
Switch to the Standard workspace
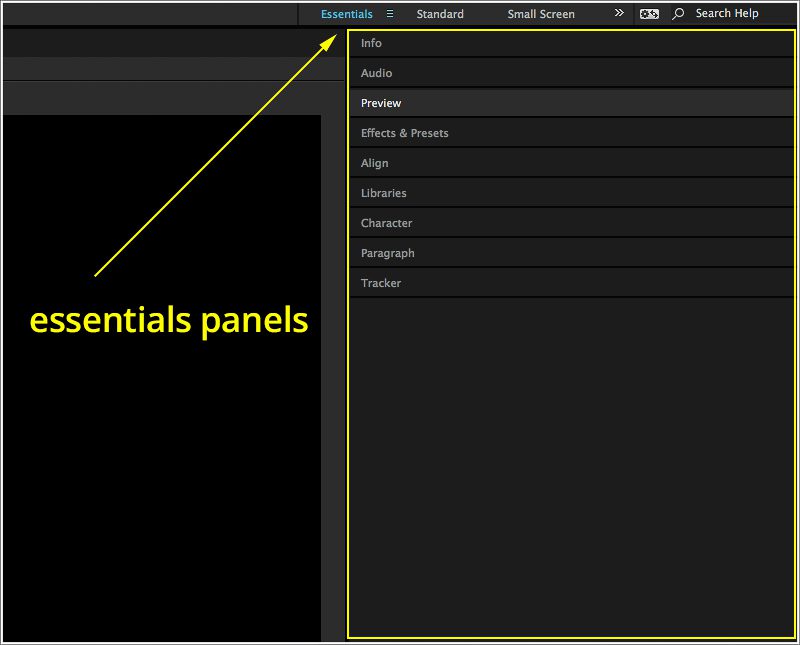tap(440, 14)
